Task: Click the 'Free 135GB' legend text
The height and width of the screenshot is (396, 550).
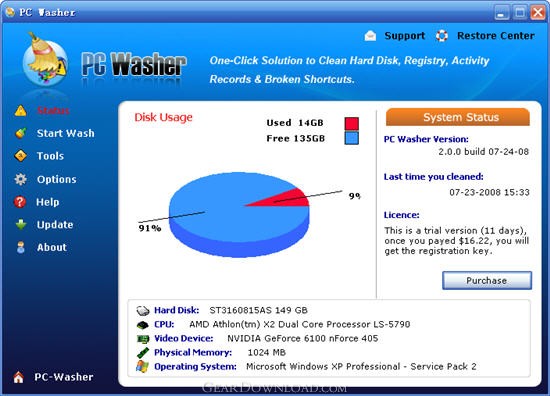Action: tap(295, 139)
